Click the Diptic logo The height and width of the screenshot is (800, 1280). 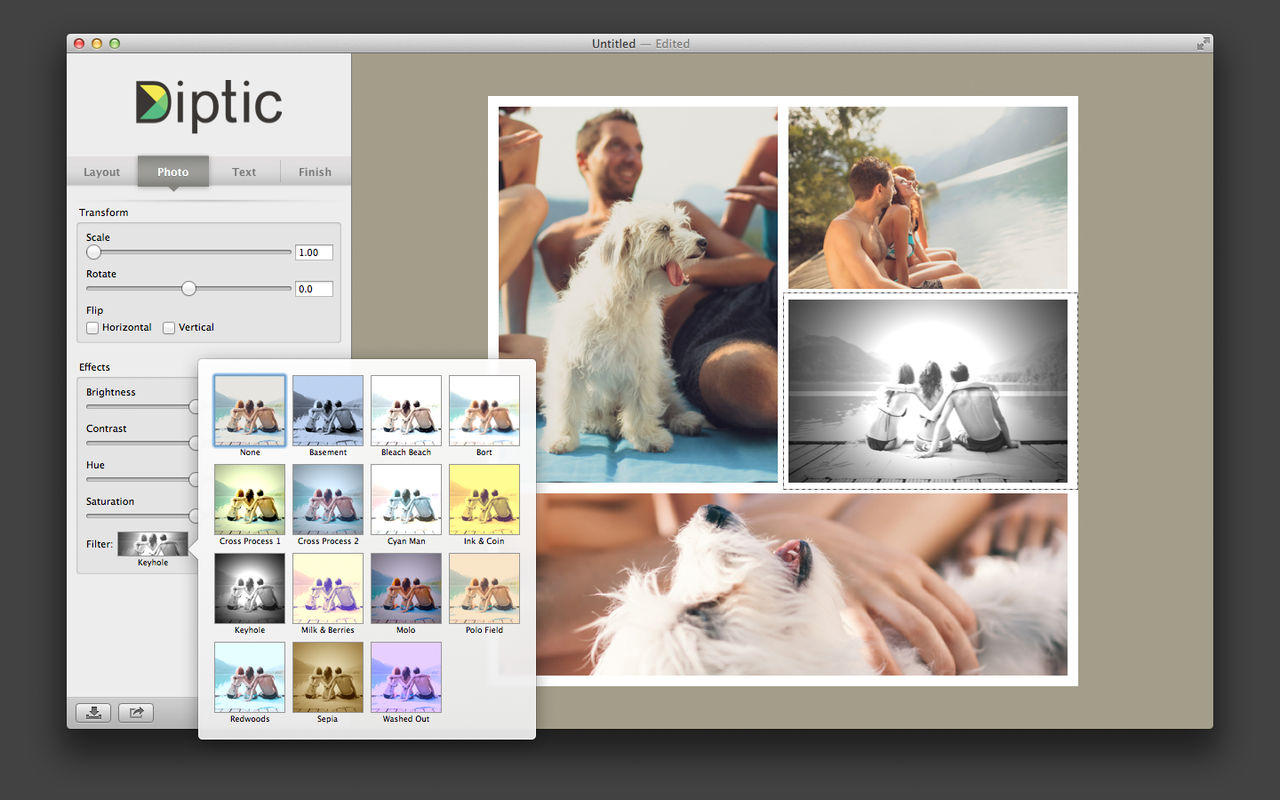pos(209,106)
